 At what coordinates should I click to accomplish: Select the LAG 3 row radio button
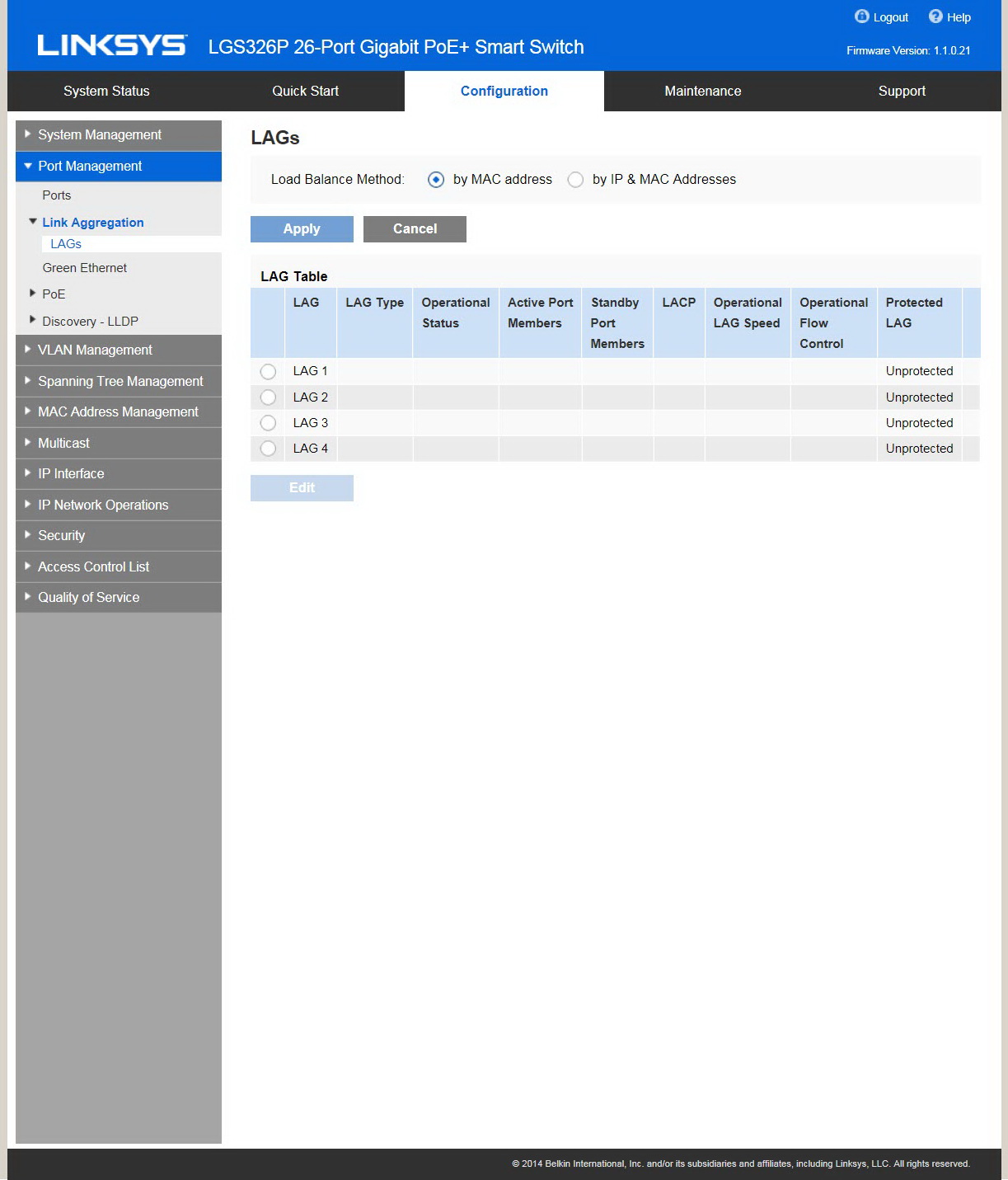[268, 423]
